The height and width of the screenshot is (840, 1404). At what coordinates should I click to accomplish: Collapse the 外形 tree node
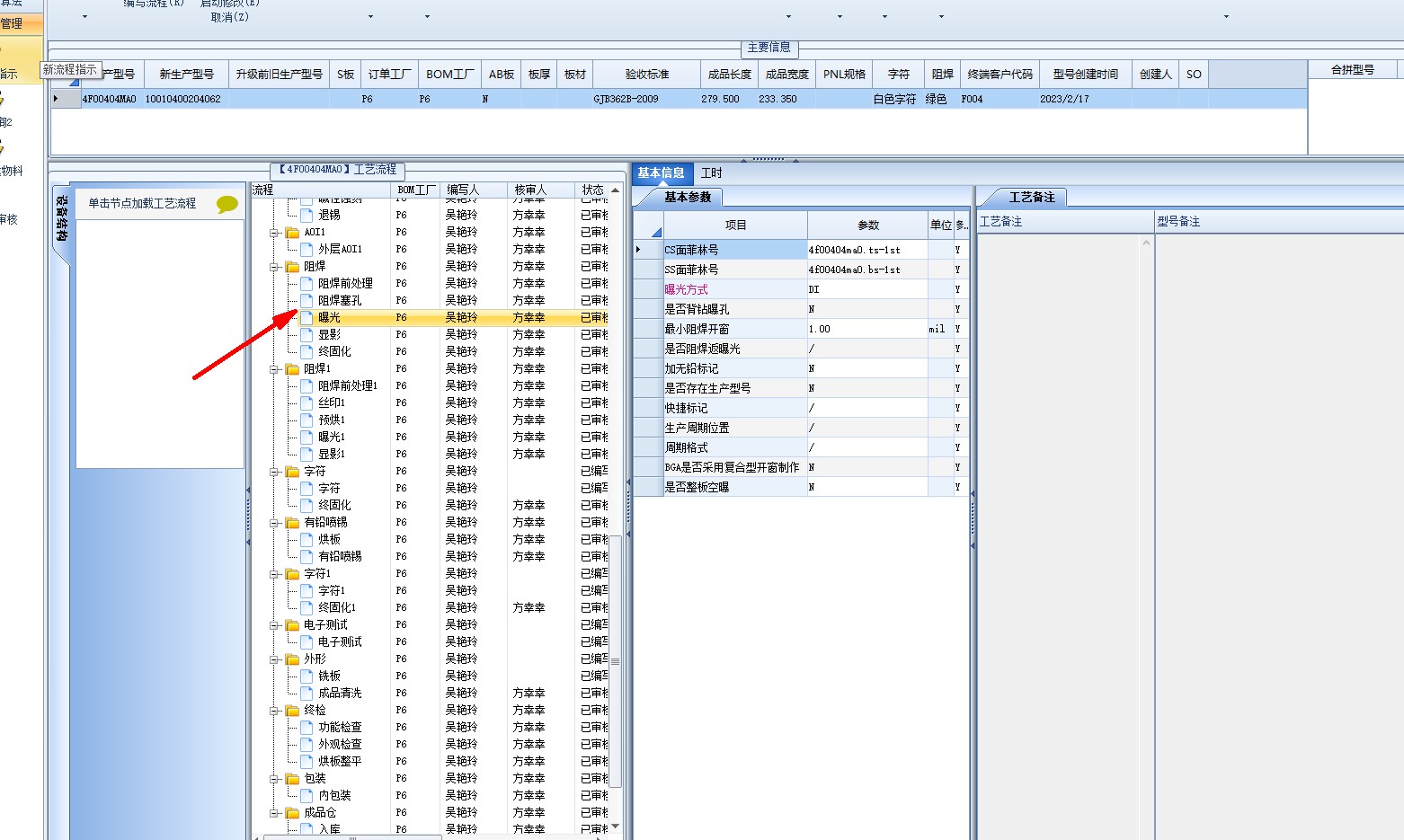tap(274, 659)
